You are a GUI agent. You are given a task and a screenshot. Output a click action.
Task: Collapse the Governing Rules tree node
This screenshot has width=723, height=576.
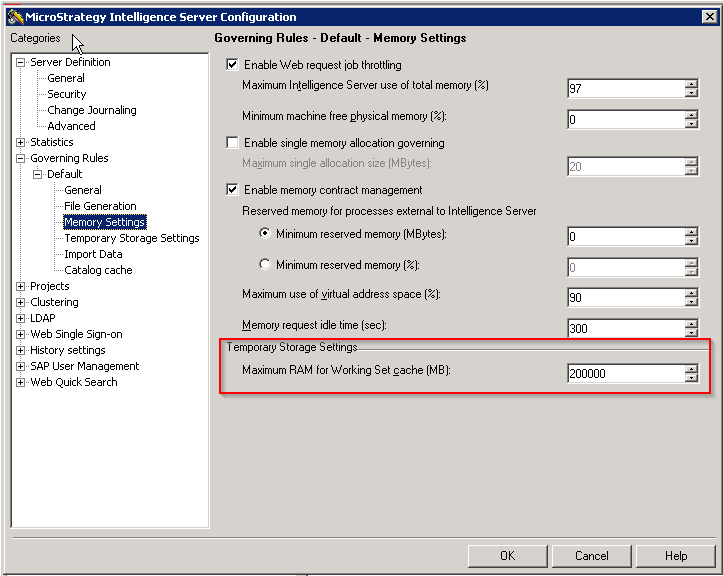21,158
